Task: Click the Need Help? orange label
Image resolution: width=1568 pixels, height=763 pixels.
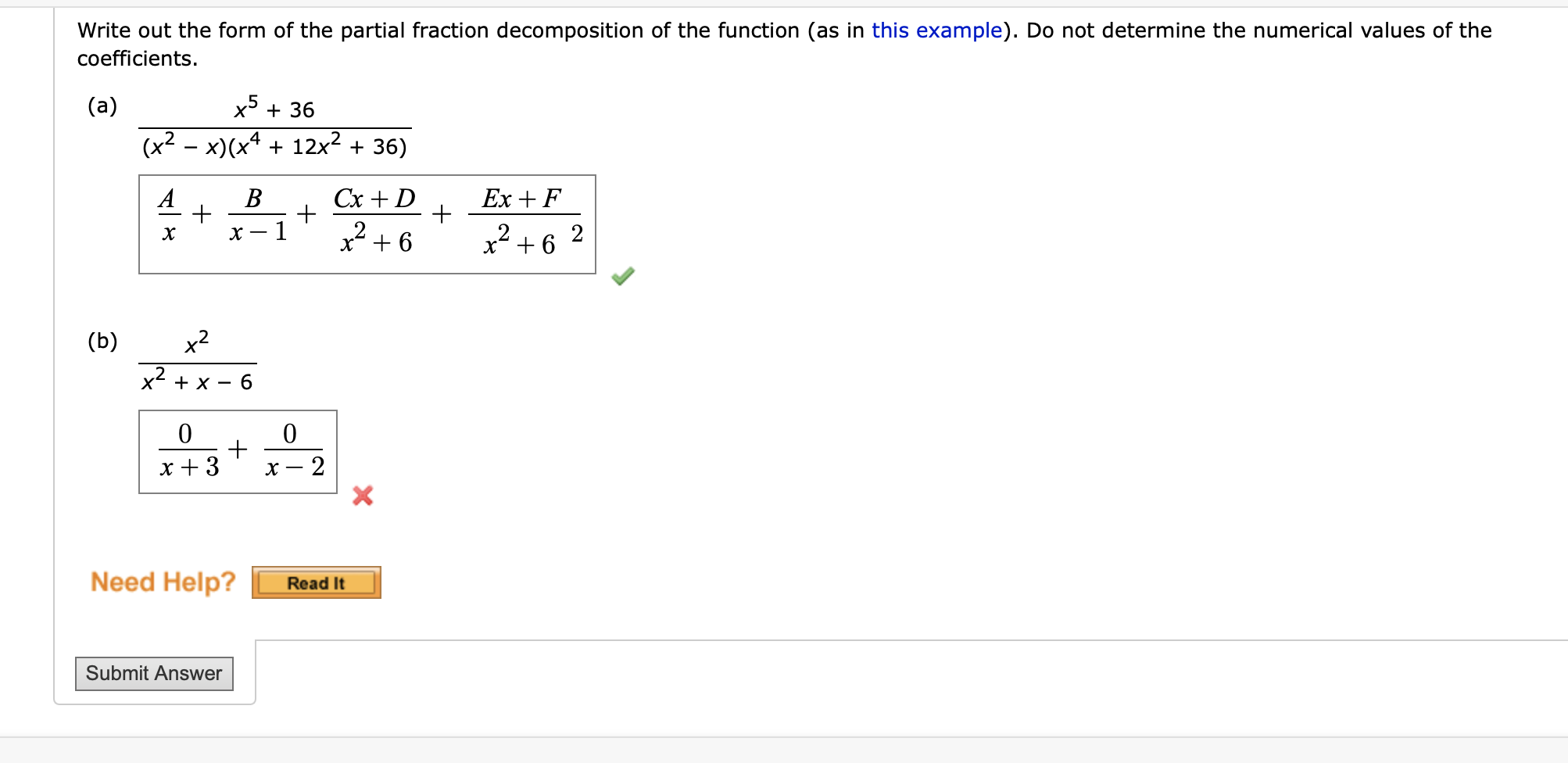Action: point(161,582)
